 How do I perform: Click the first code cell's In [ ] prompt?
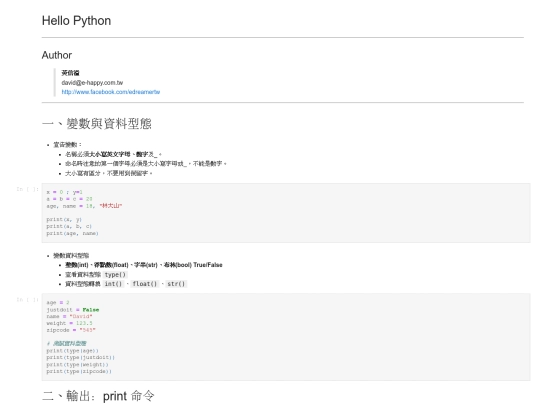(27, 189)
